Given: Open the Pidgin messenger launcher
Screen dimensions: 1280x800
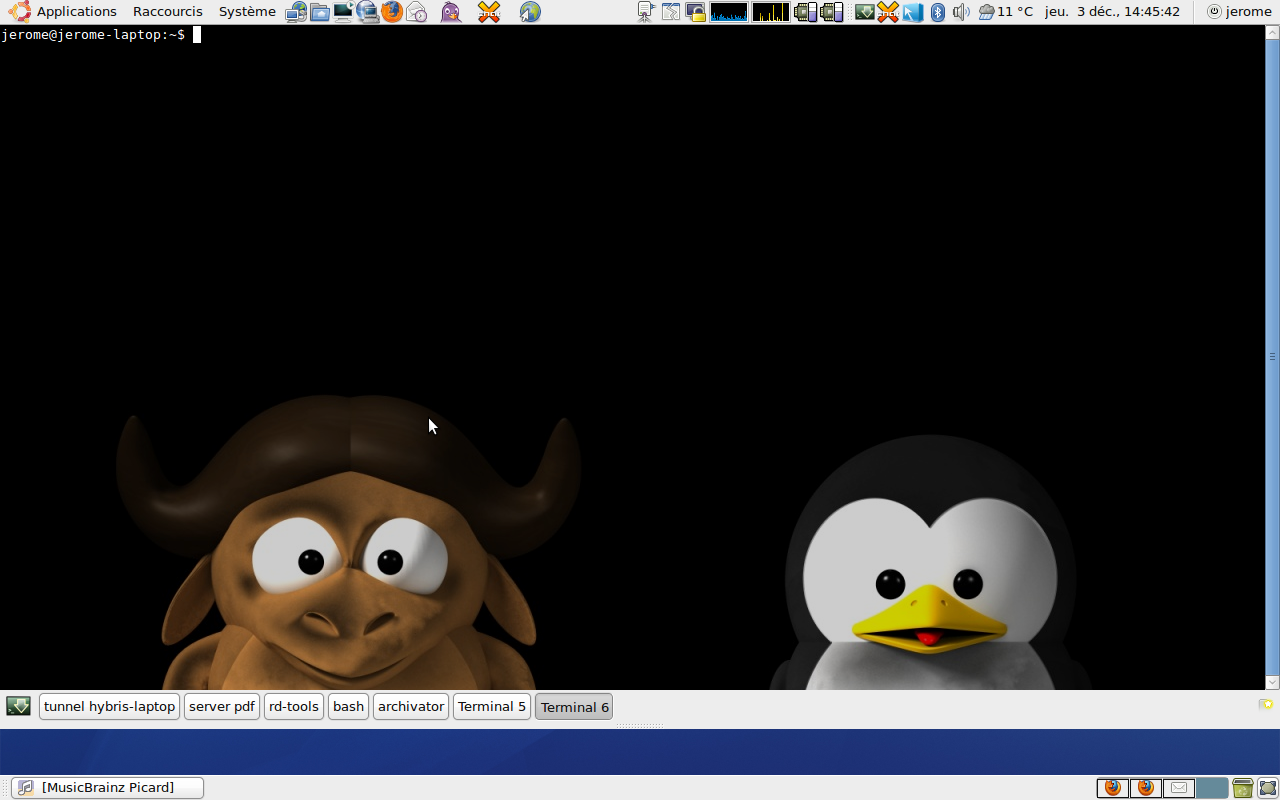Looking at the screenshot, I should point(451,12).
